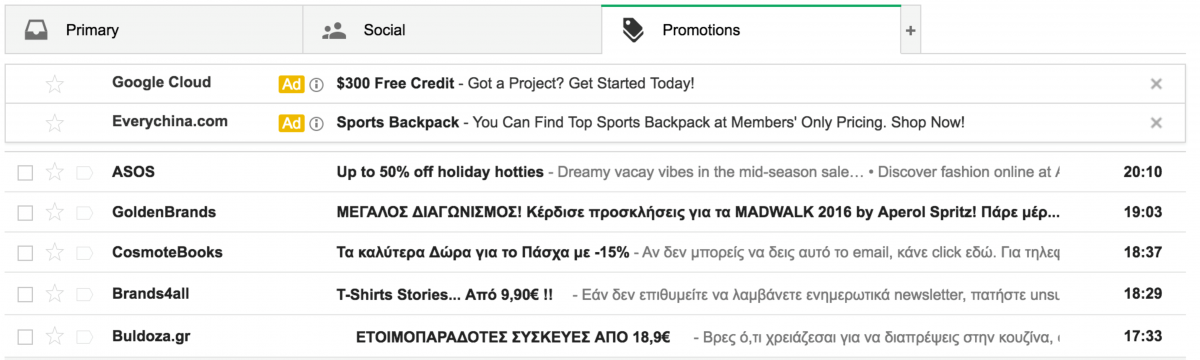Star the Everychina.com ad
The width and height of the screenshot is (1200, 360).
click(x=55, y=123)
